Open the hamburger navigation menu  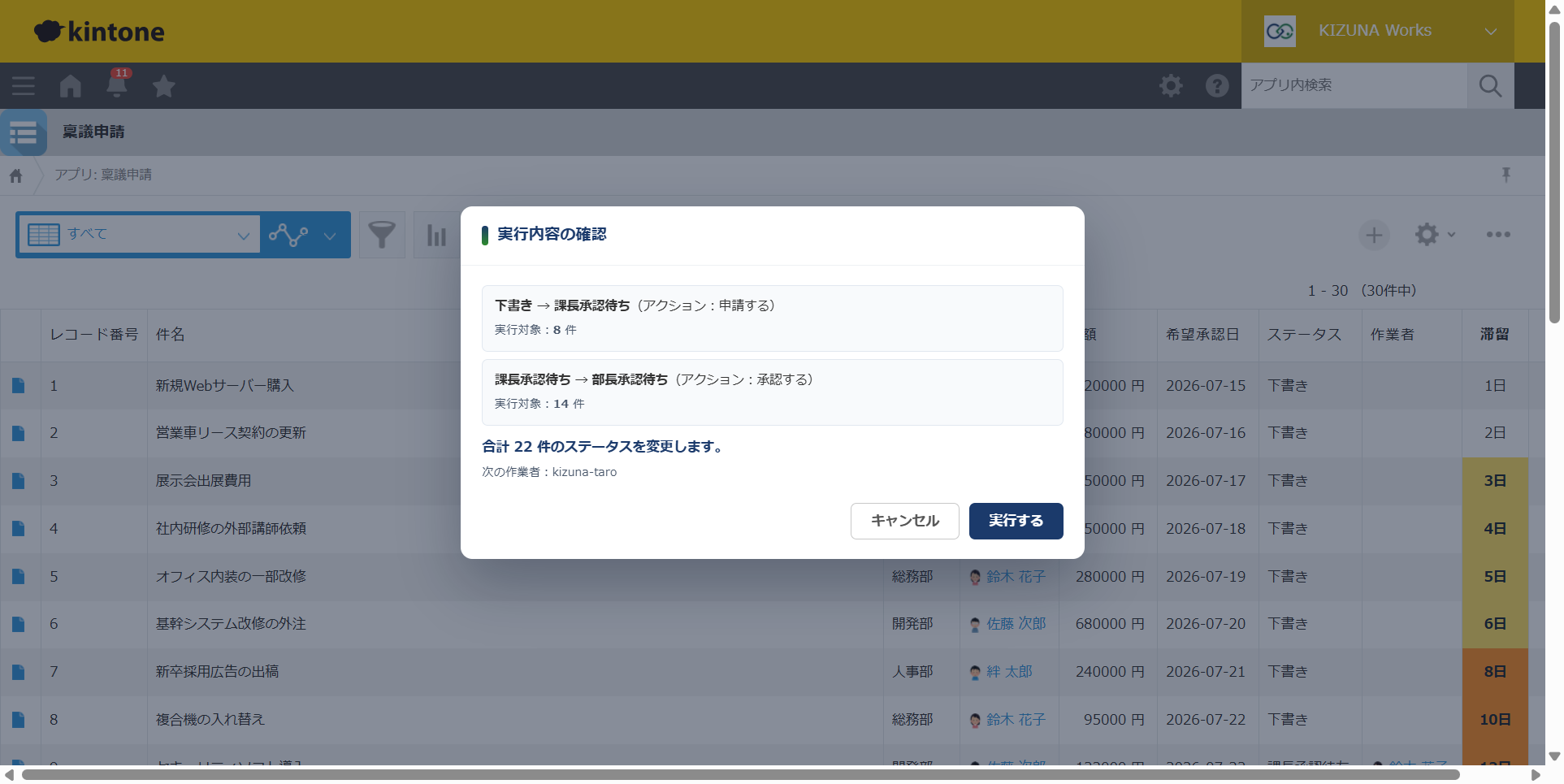(23, 85)
